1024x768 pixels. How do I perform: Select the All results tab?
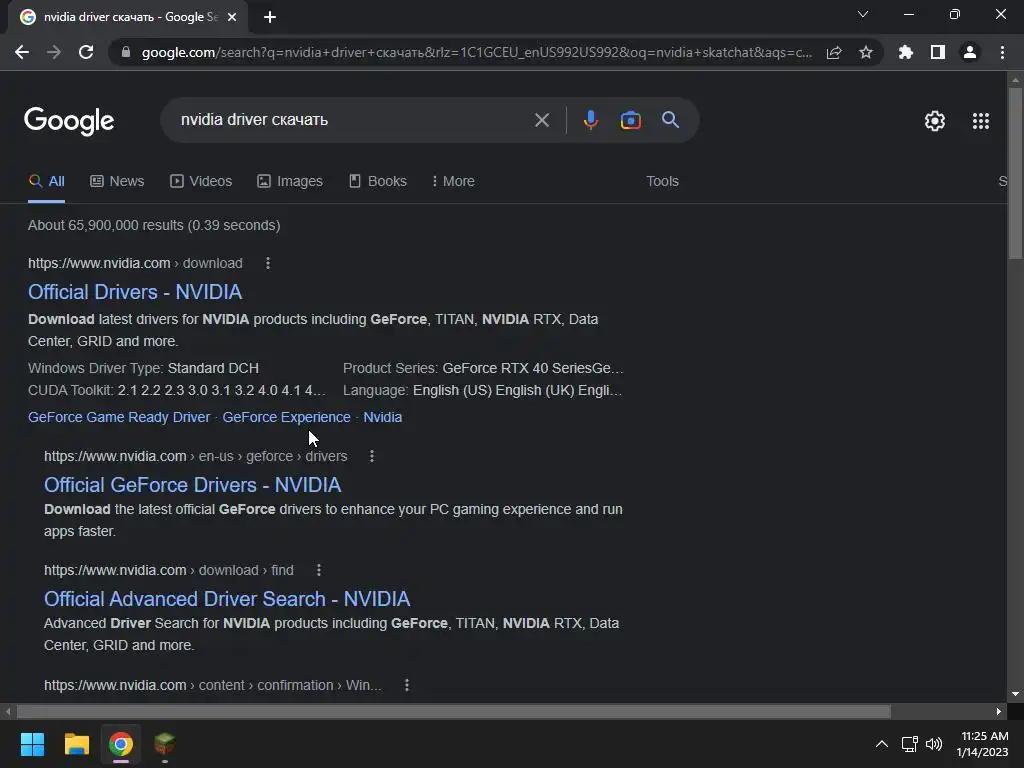46,182
